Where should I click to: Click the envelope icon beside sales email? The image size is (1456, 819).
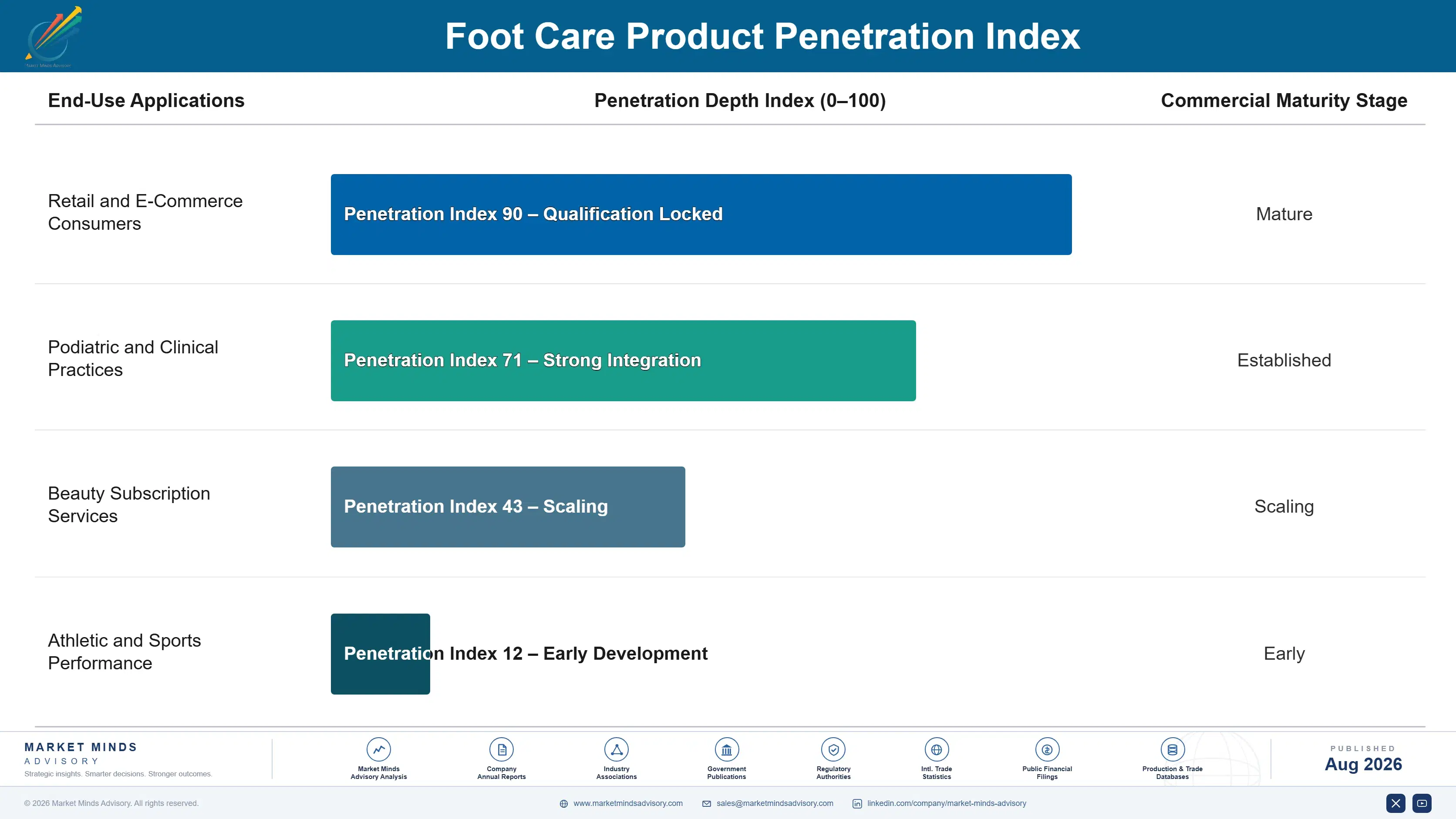pos(707,804)
